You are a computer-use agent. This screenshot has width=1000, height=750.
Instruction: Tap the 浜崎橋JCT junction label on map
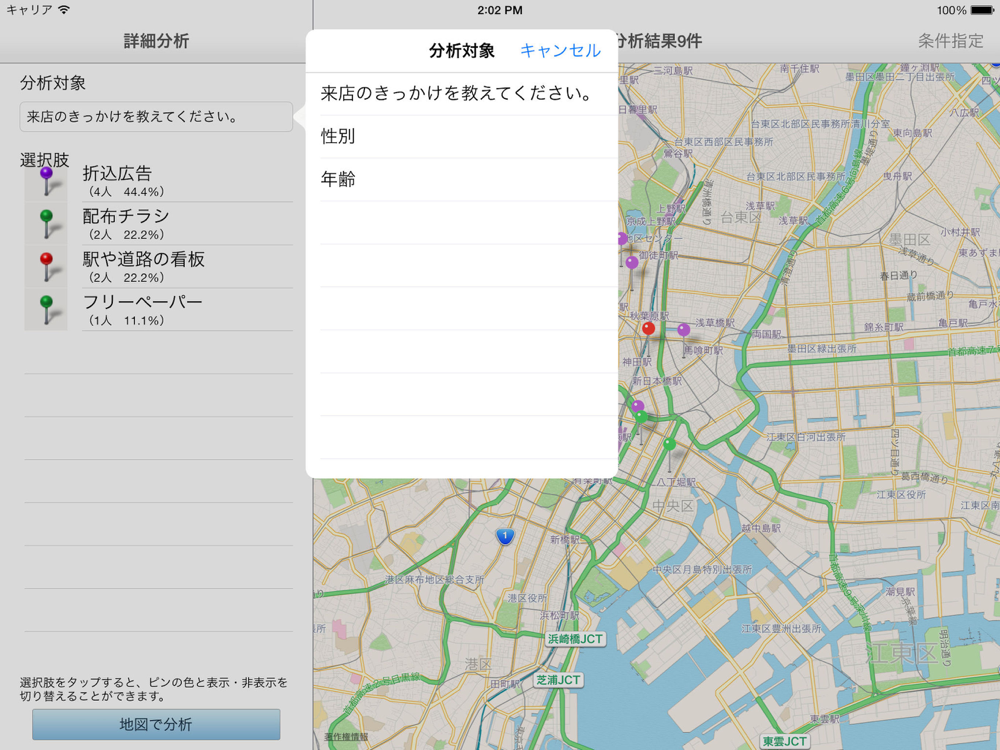575,638
